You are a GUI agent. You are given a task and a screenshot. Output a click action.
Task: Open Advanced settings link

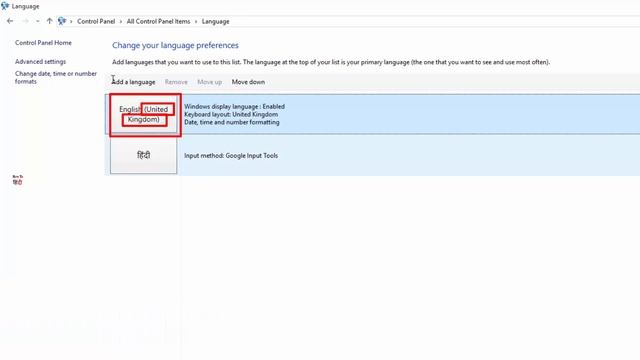pos(40,62)
